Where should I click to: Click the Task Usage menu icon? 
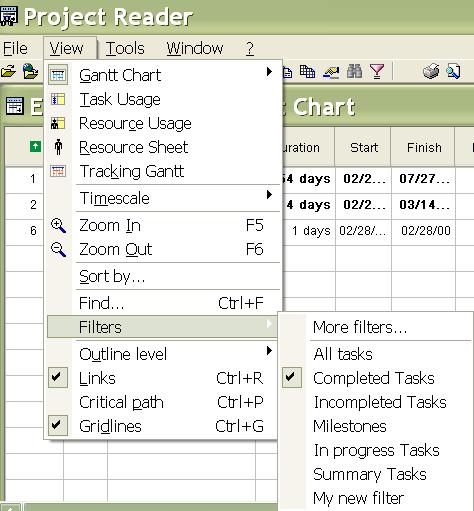point(58,99)
